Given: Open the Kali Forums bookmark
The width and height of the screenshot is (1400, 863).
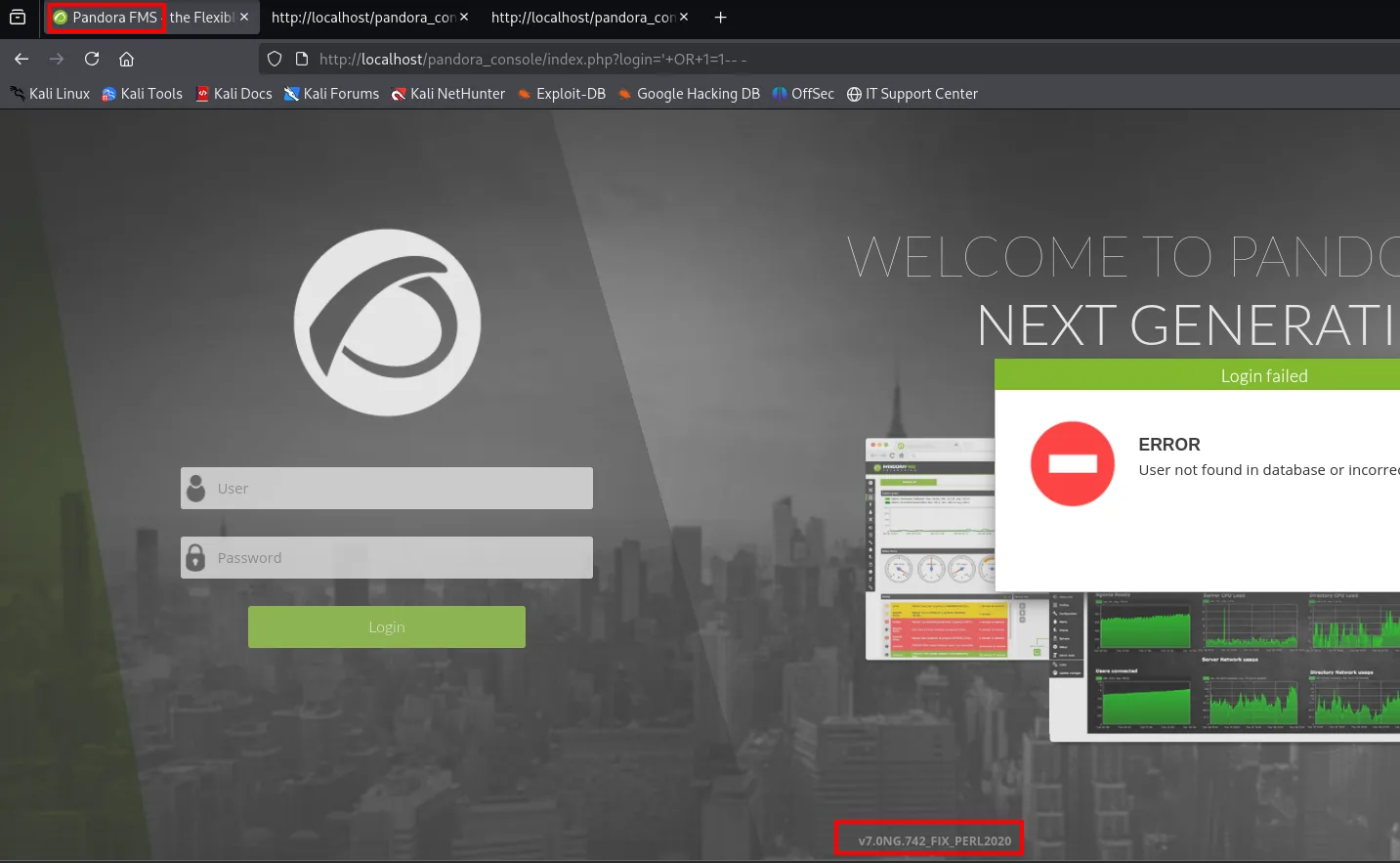Looking at the screenshot, I should (x=332, y=94).
